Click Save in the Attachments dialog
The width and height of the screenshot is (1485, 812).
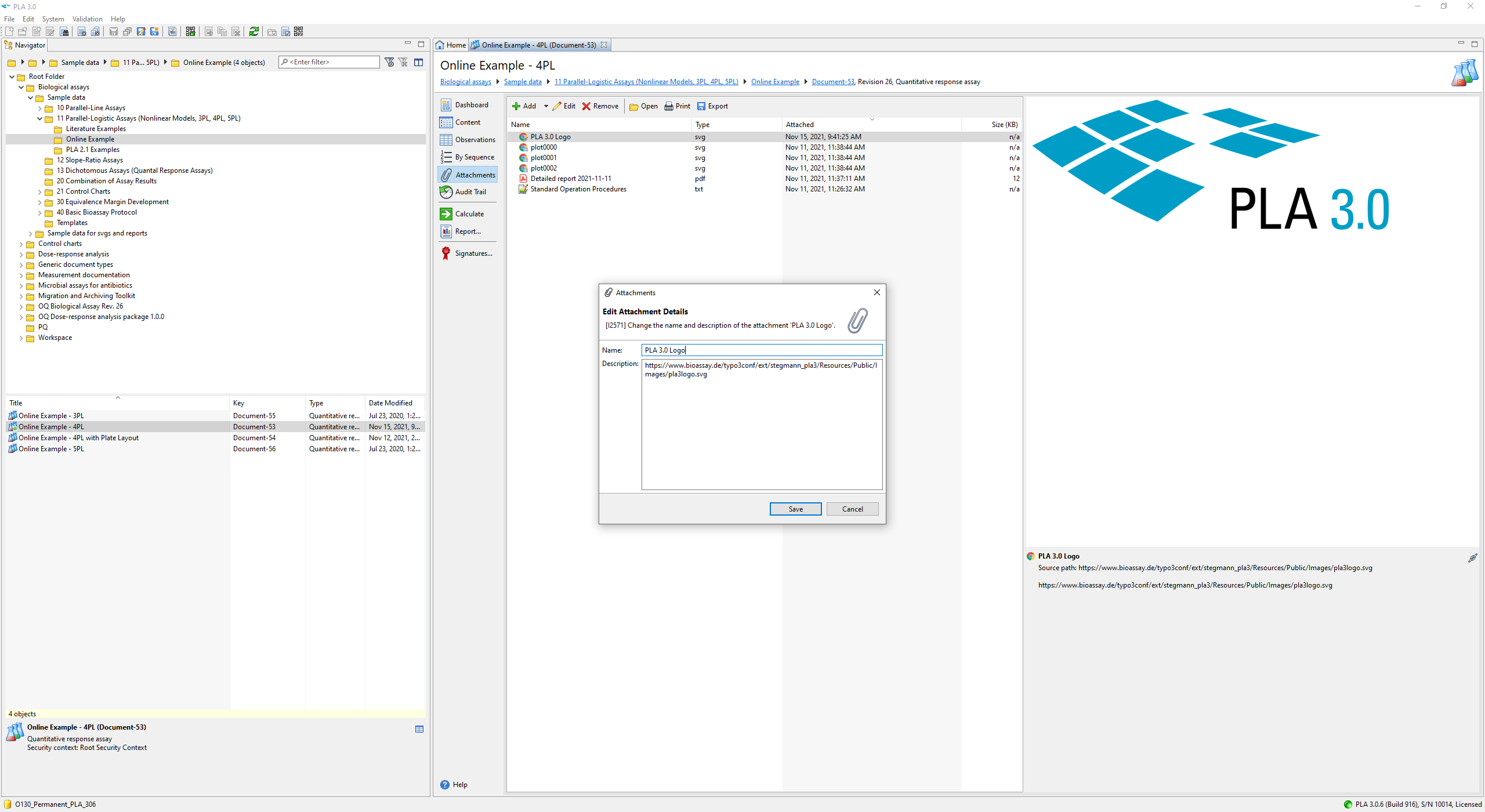coord(795,509)
